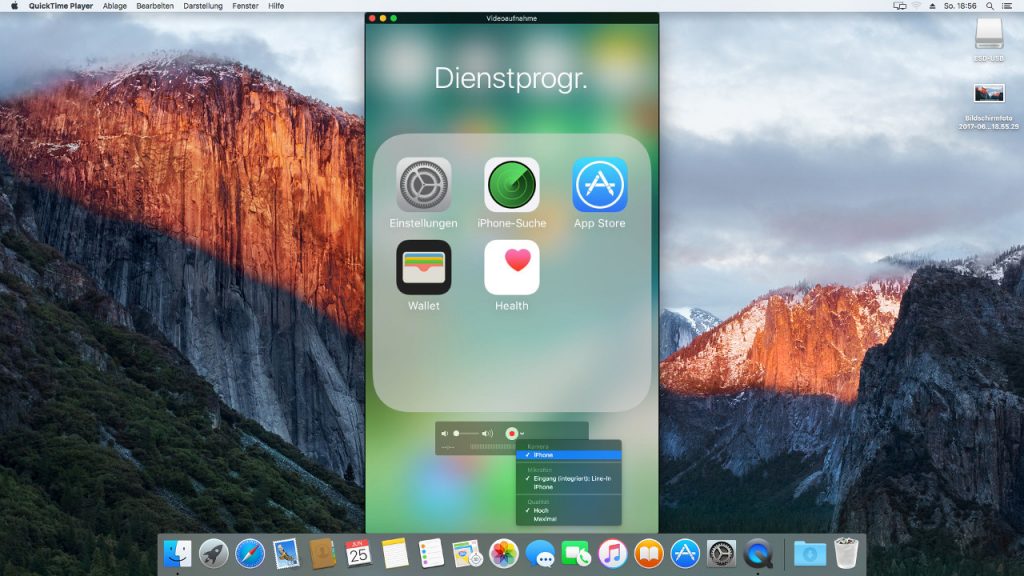Open App Store in Dienstprogr. folder
Viewport: 1024px width, 576px height.
click(600, 185)
